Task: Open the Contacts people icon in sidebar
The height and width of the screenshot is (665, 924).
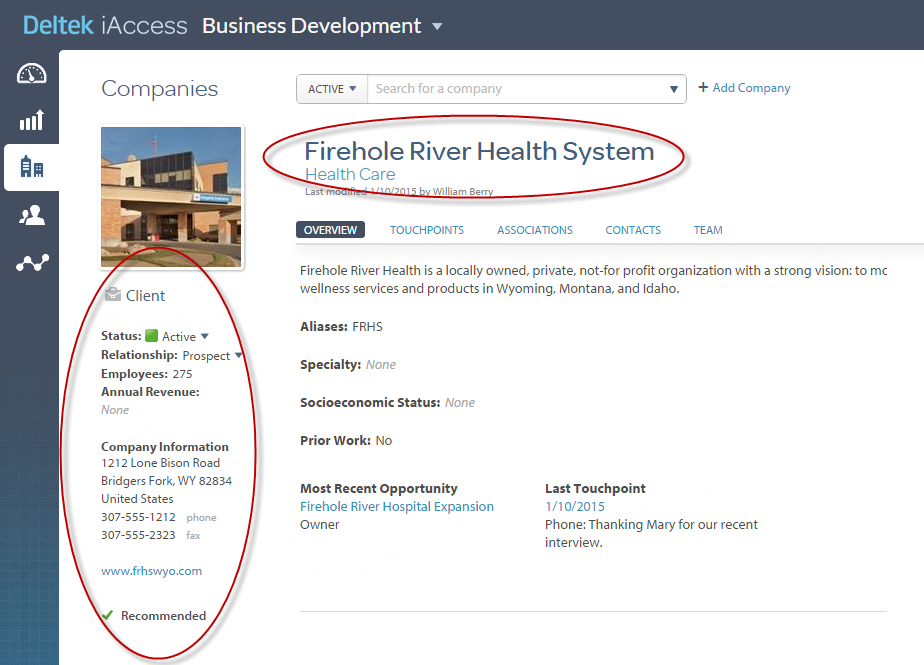Action: [x=32, y=215]
